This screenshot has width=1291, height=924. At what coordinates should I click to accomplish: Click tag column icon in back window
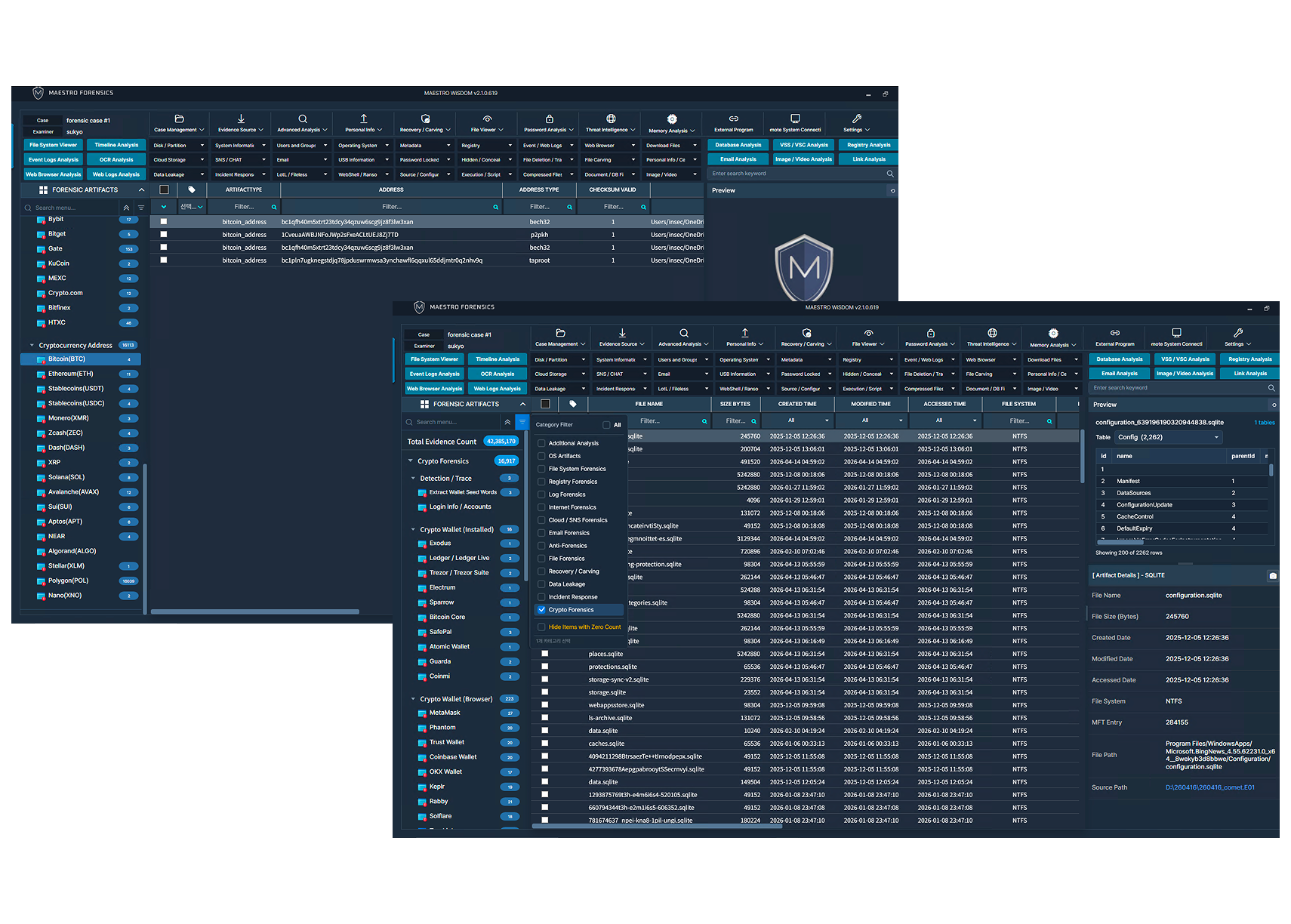click(x=192, y=189)
